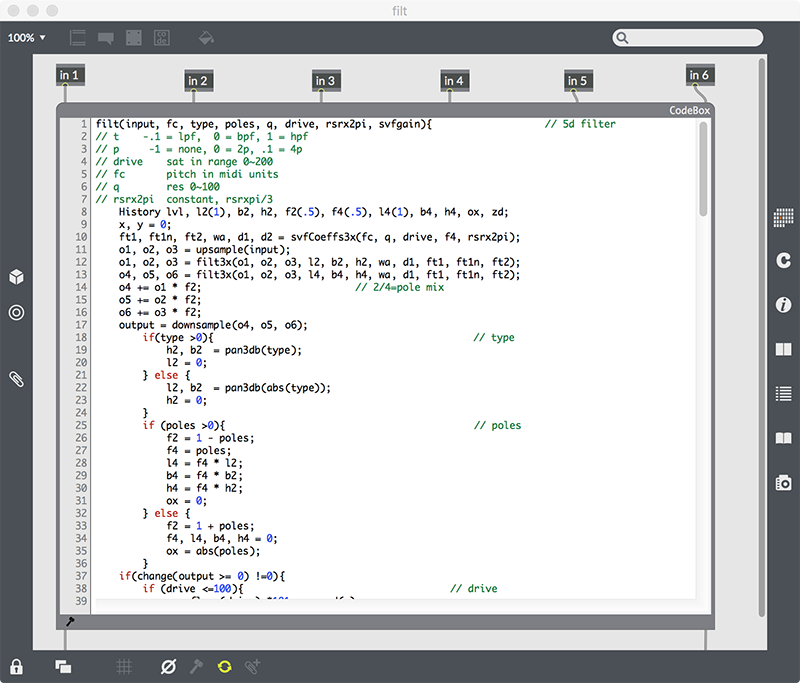Click the paperclip snippets icon in left sidebar
The width and height of the screenshot is (800, 683).
tap(16, 378)
